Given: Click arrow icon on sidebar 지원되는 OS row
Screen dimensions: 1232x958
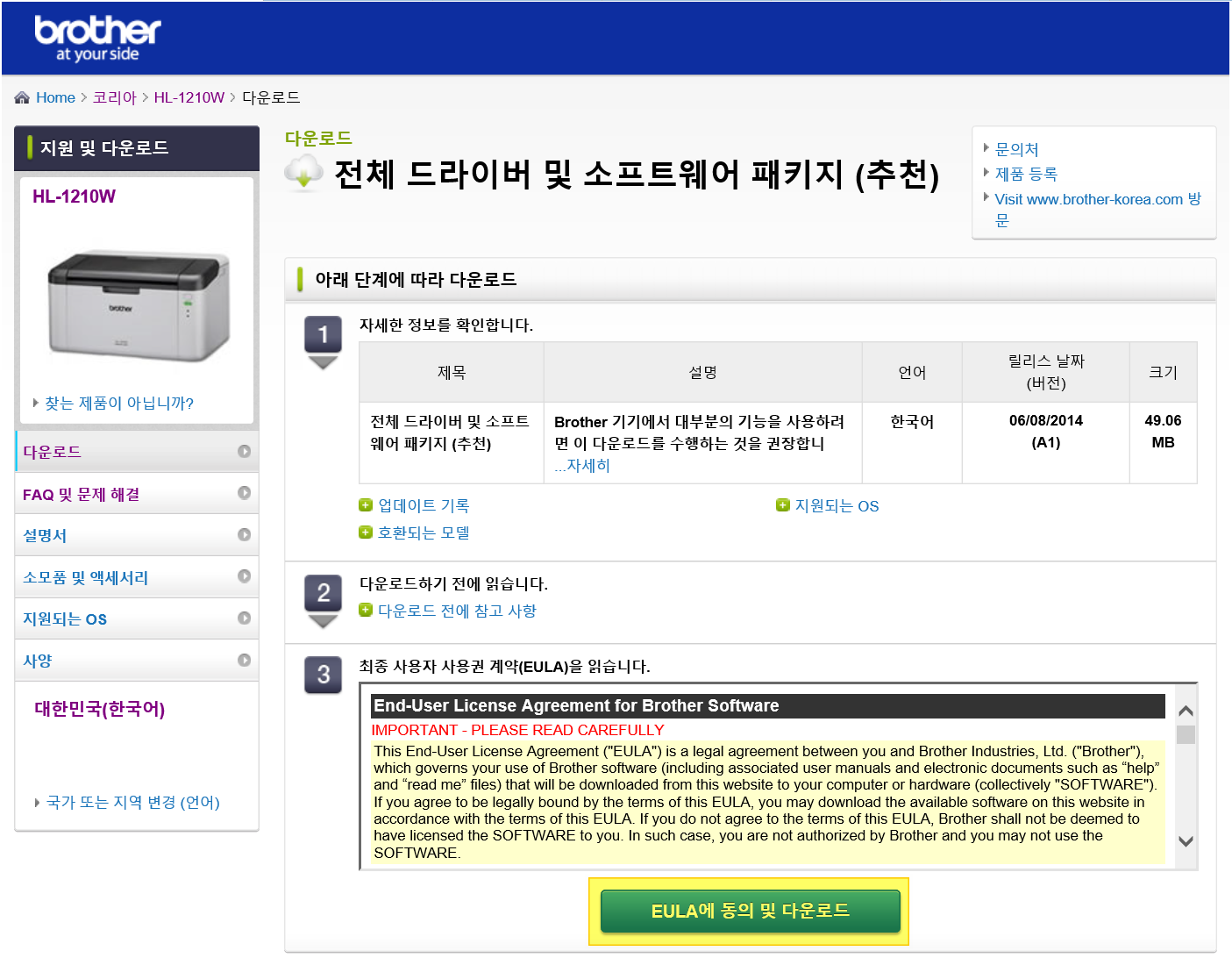Looking at the screenshot, I should (x=244, y=618).
